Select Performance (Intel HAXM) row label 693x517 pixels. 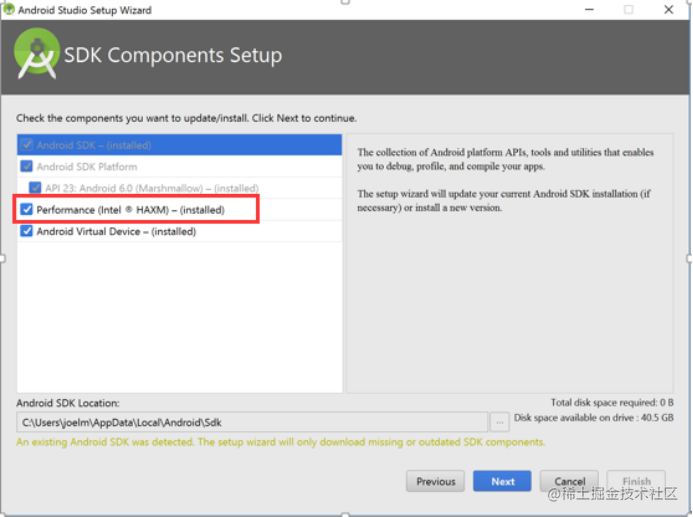pyautogui.click(x=130, y=210)
